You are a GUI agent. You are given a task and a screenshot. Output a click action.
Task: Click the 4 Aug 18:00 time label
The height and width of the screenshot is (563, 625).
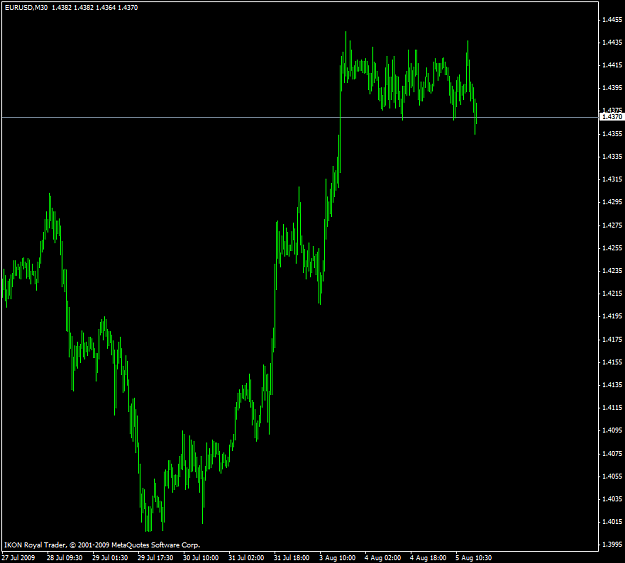pyautogui.click(x=428, y=557)
